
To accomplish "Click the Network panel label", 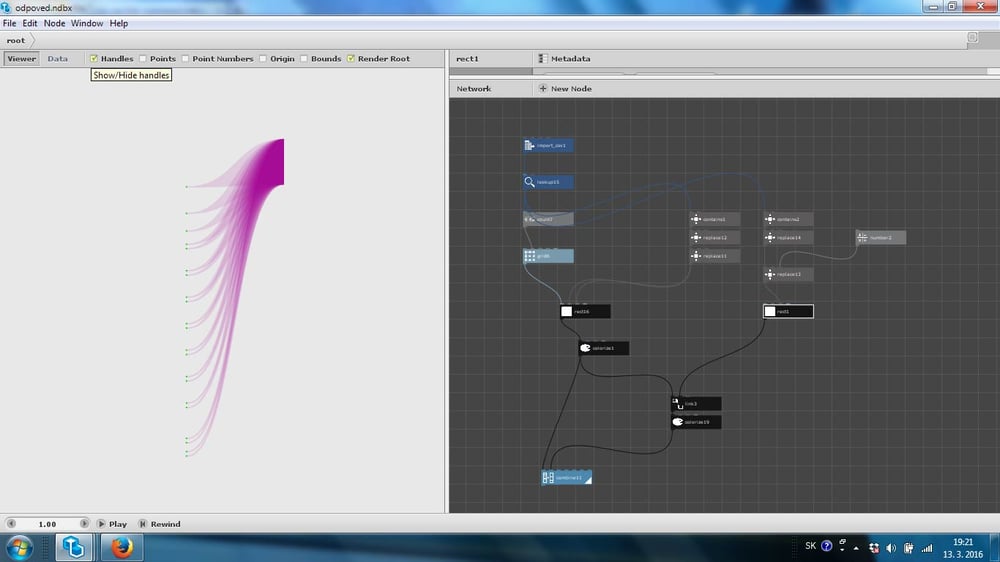I will 474,89.
